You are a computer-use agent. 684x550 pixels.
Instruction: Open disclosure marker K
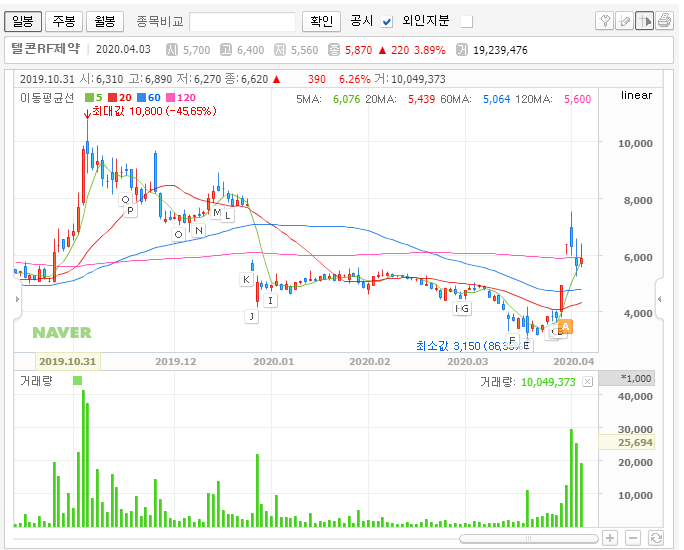coord(246,280)
